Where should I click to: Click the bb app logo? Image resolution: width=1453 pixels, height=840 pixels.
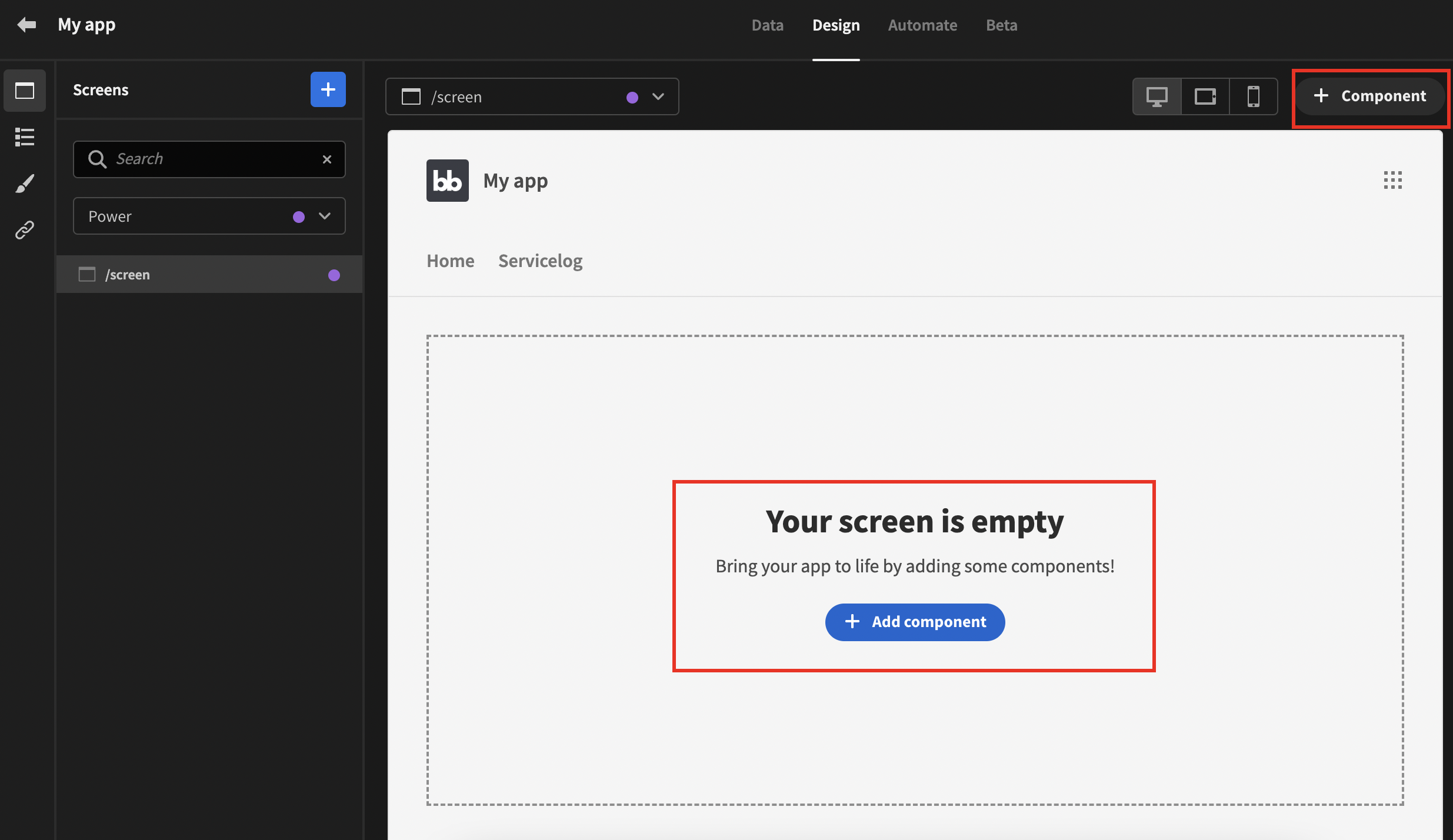point(447,181)
